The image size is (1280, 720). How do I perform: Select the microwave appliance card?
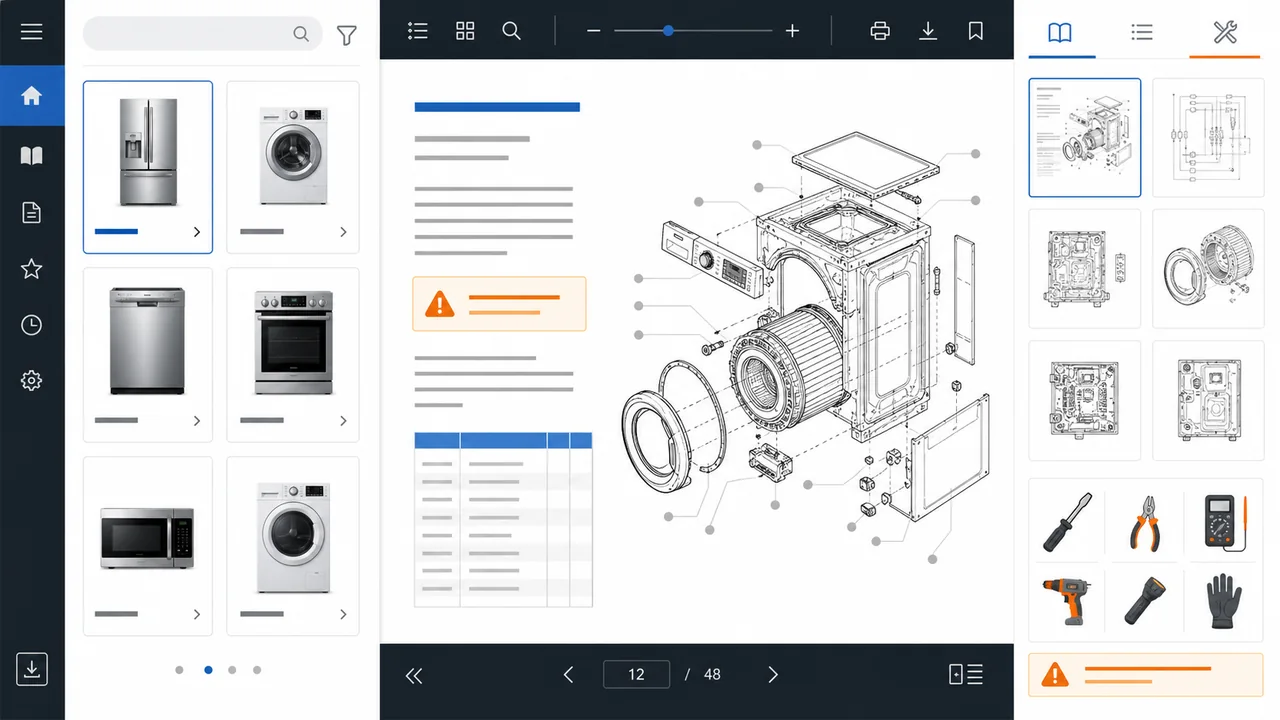click(148, 546)
